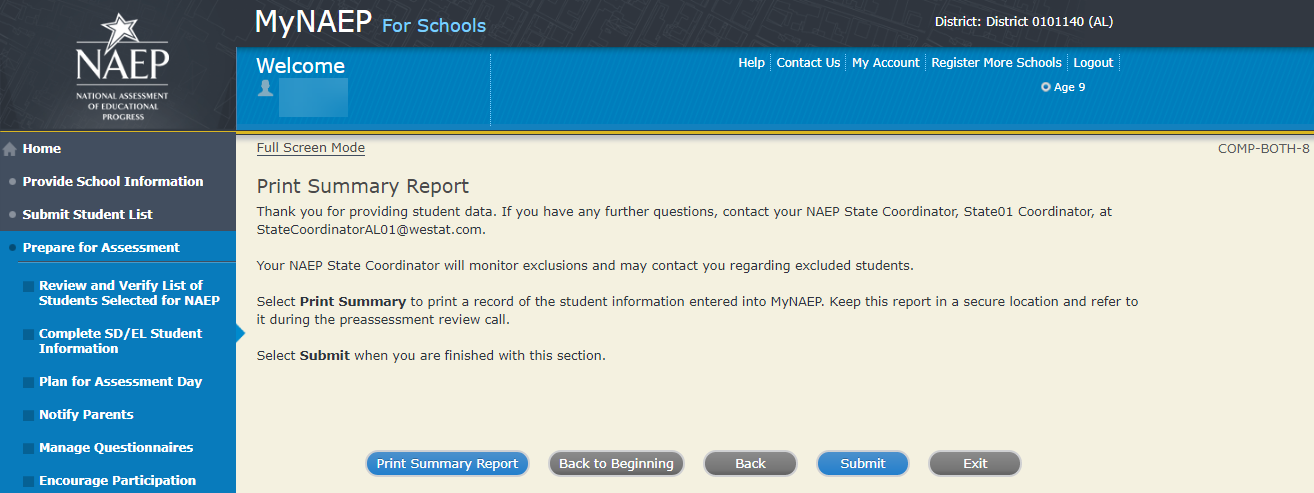Expand Provide School Information section

(x=113, y=181)
